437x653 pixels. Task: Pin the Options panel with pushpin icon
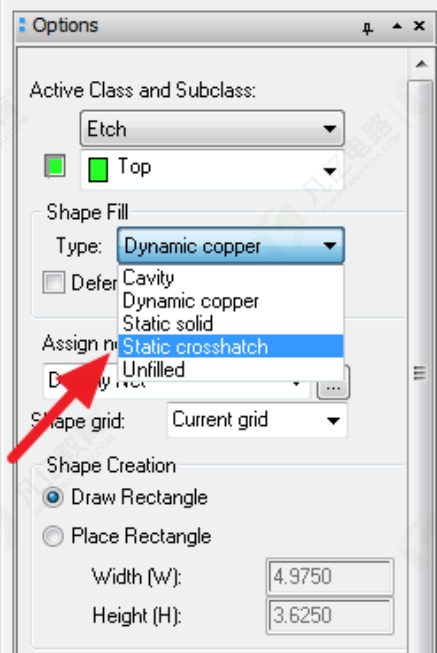click(x=367, y=28)
